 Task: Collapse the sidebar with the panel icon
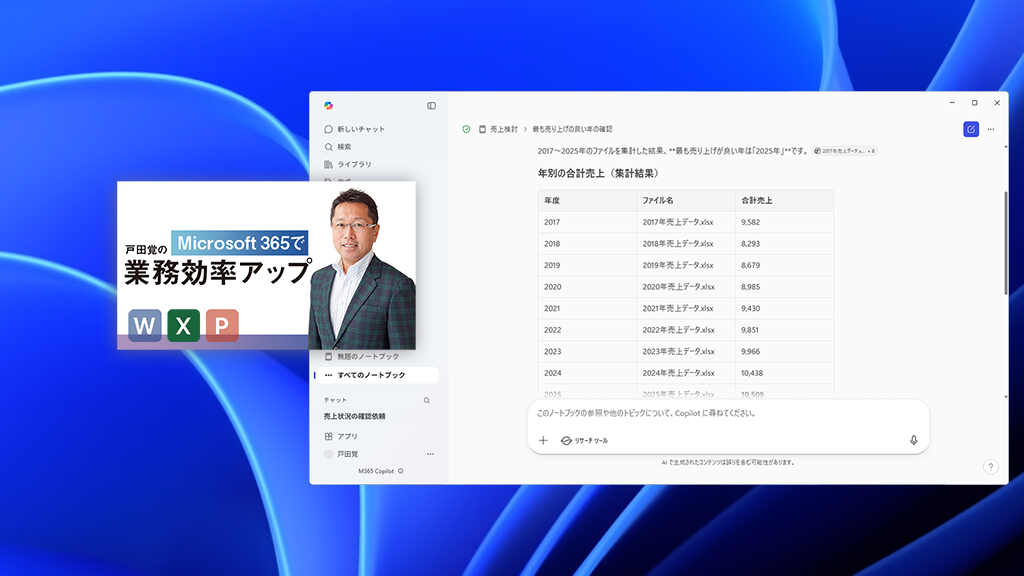pos(432,104)
